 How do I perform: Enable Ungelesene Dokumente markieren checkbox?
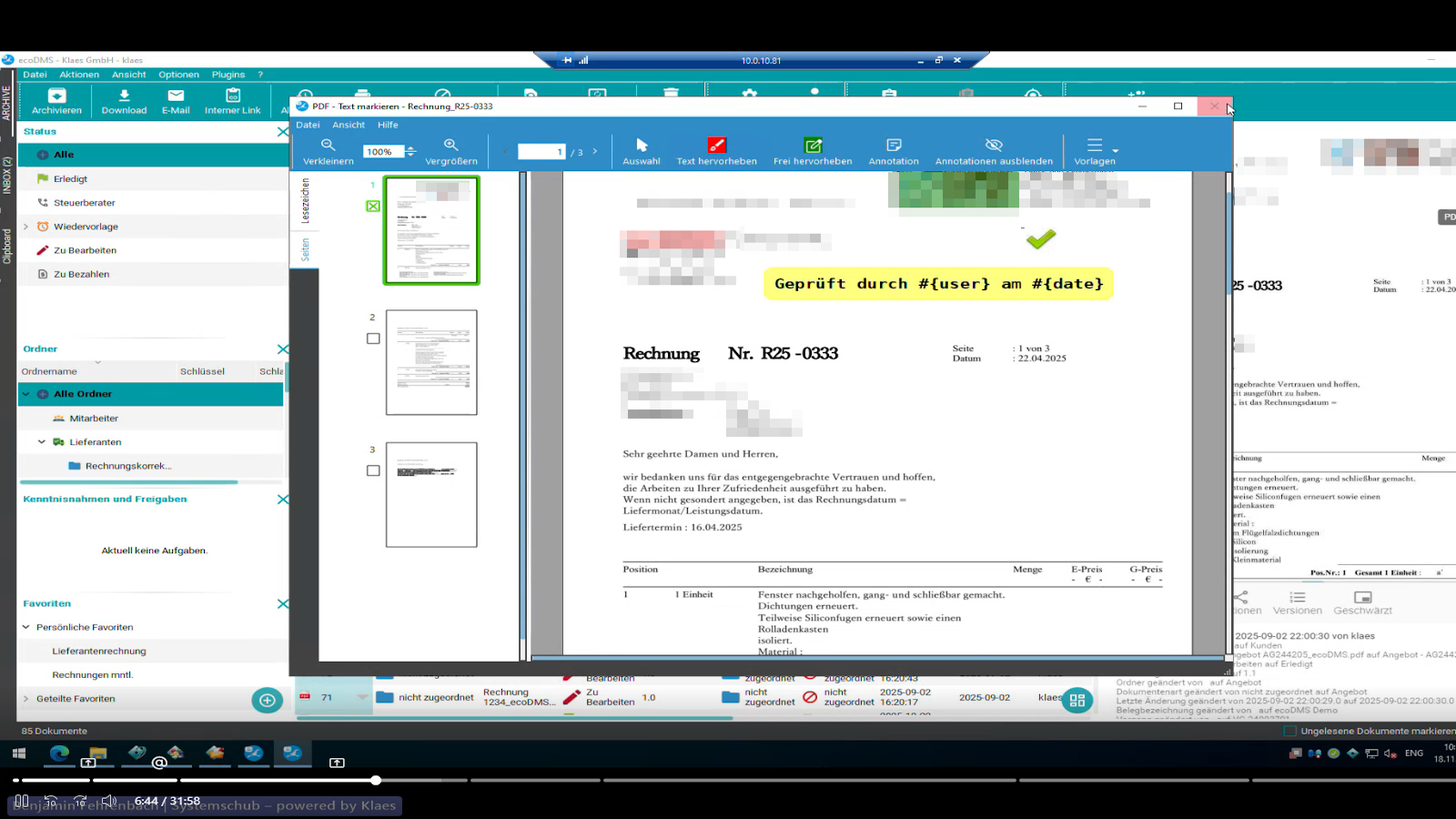pos(1289,731)
